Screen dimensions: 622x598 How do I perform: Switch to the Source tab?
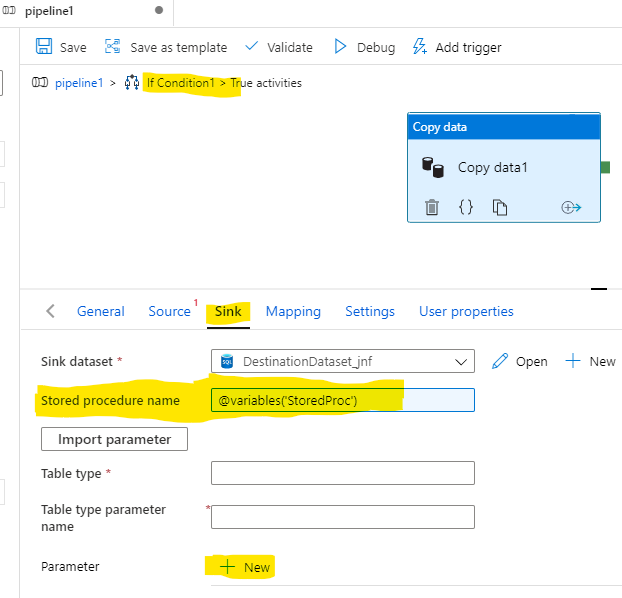(169, 311)
